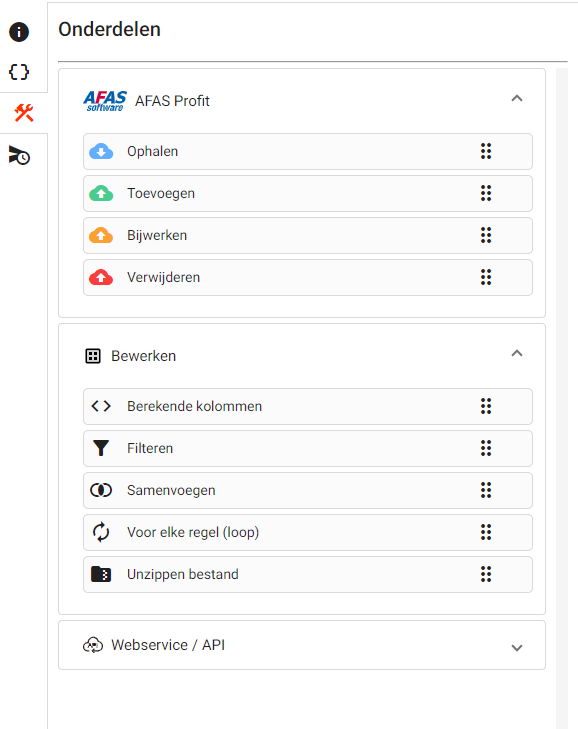Select the Voor elke regel (loop) item
The height and width of the screenshot is (729, 578).
coord(308,532)
